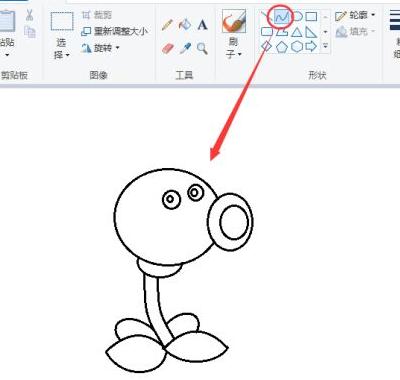Select the Eraser tool
400x380 pixels.
(x=168, y=49)
